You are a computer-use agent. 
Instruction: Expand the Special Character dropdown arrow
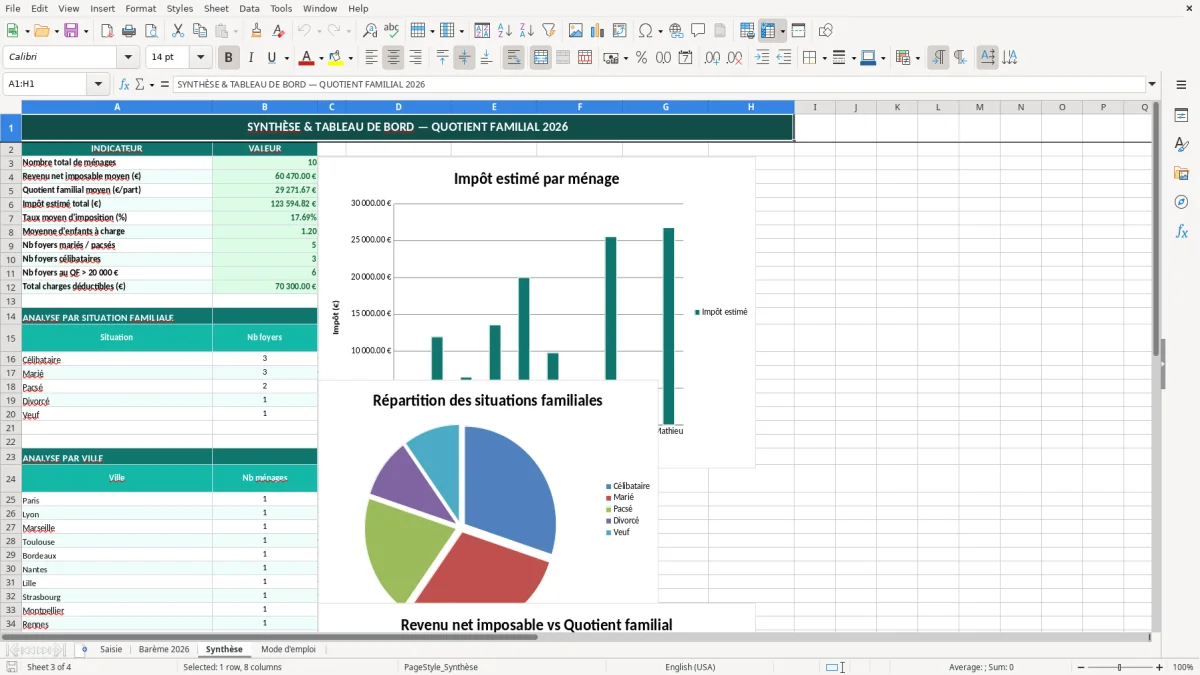[659, 31]
